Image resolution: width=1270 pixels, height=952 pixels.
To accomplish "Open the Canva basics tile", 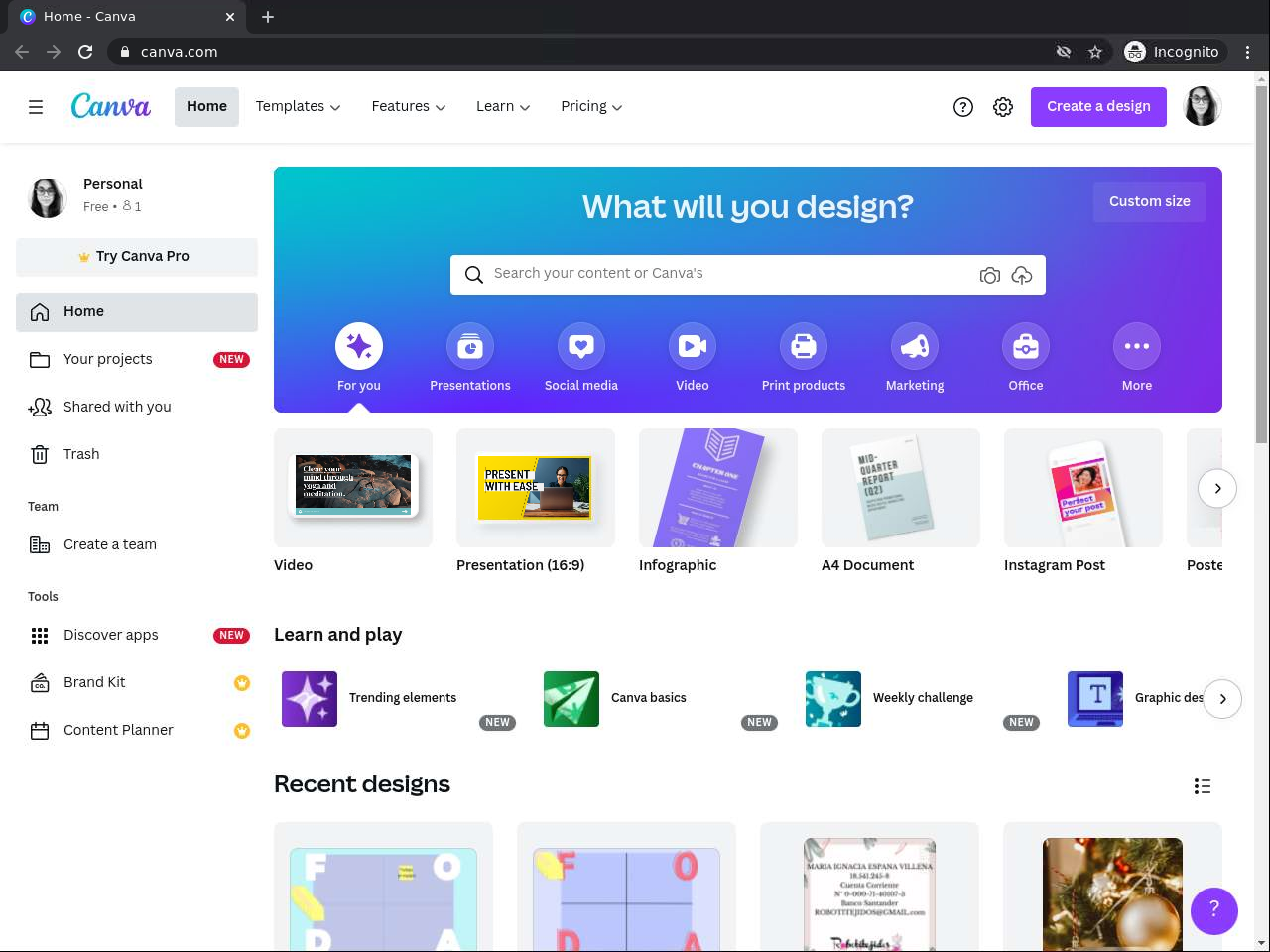I will pos(661,699).
